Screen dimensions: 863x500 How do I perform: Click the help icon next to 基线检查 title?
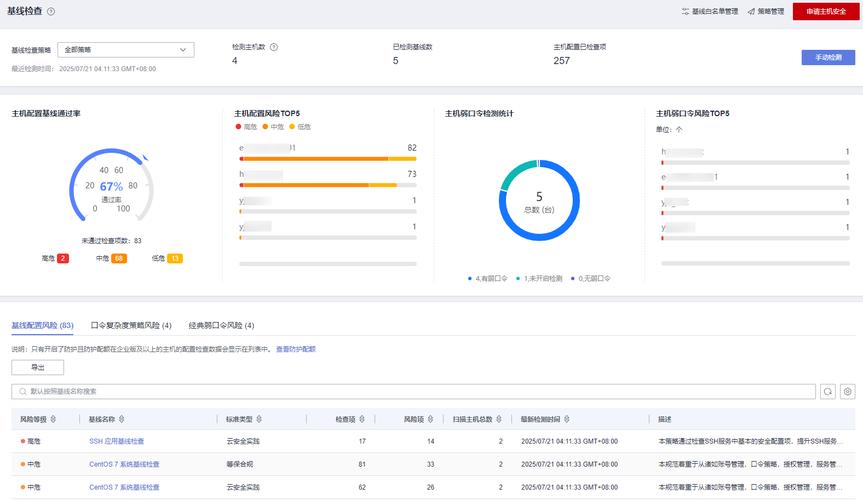51,11
